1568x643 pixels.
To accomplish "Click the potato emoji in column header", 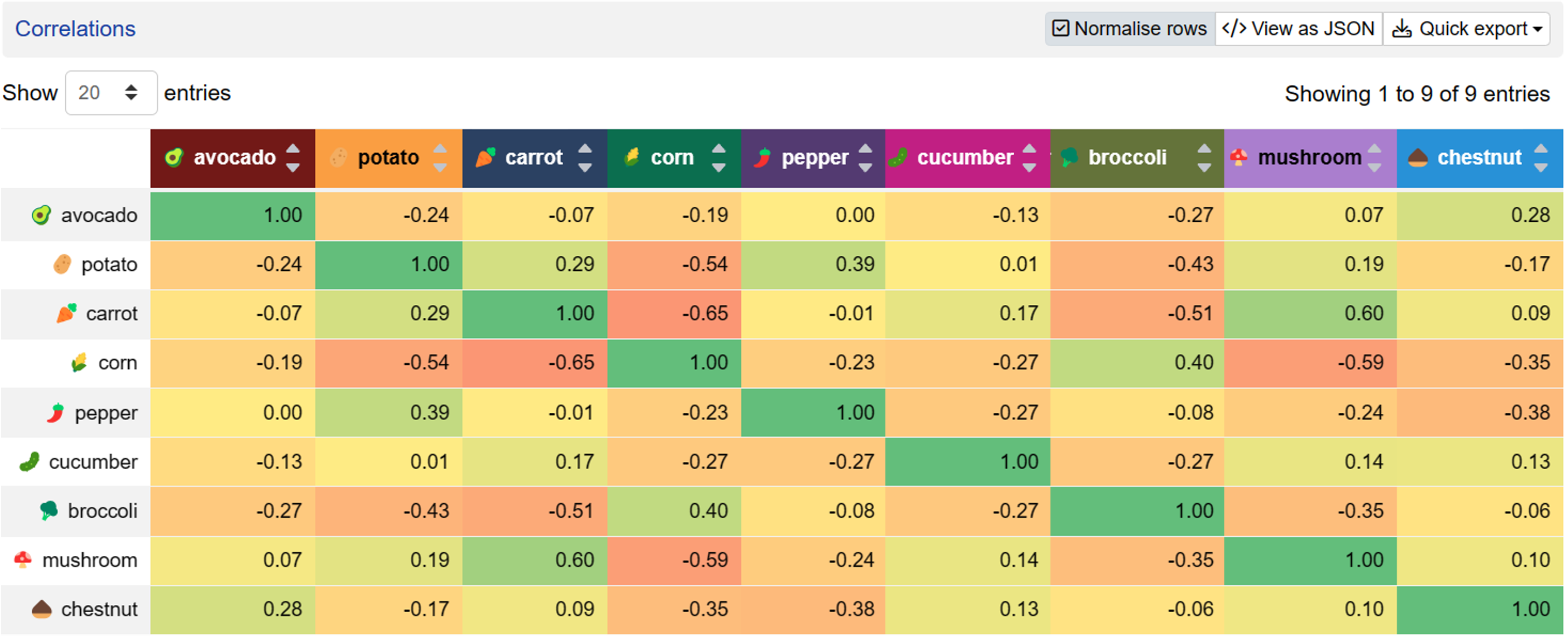I will click(338, 157).
